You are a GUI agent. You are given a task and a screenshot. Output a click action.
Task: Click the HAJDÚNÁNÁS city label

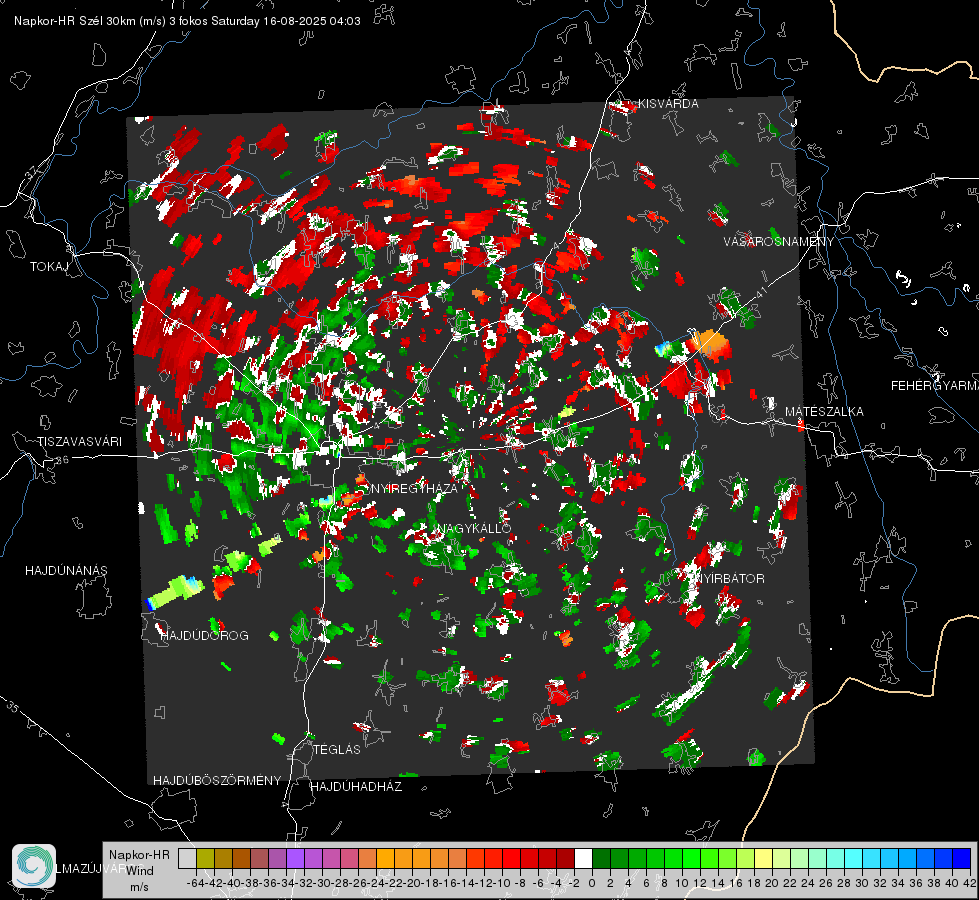click(66, 570)
